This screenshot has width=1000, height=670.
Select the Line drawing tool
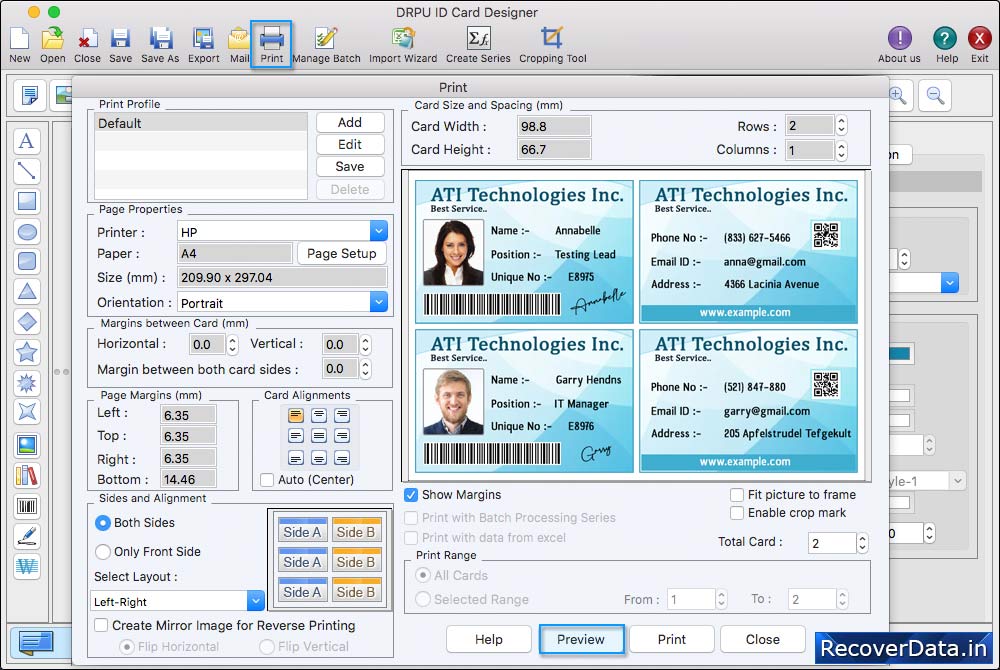pyautogui.click(x=27, y=171)
